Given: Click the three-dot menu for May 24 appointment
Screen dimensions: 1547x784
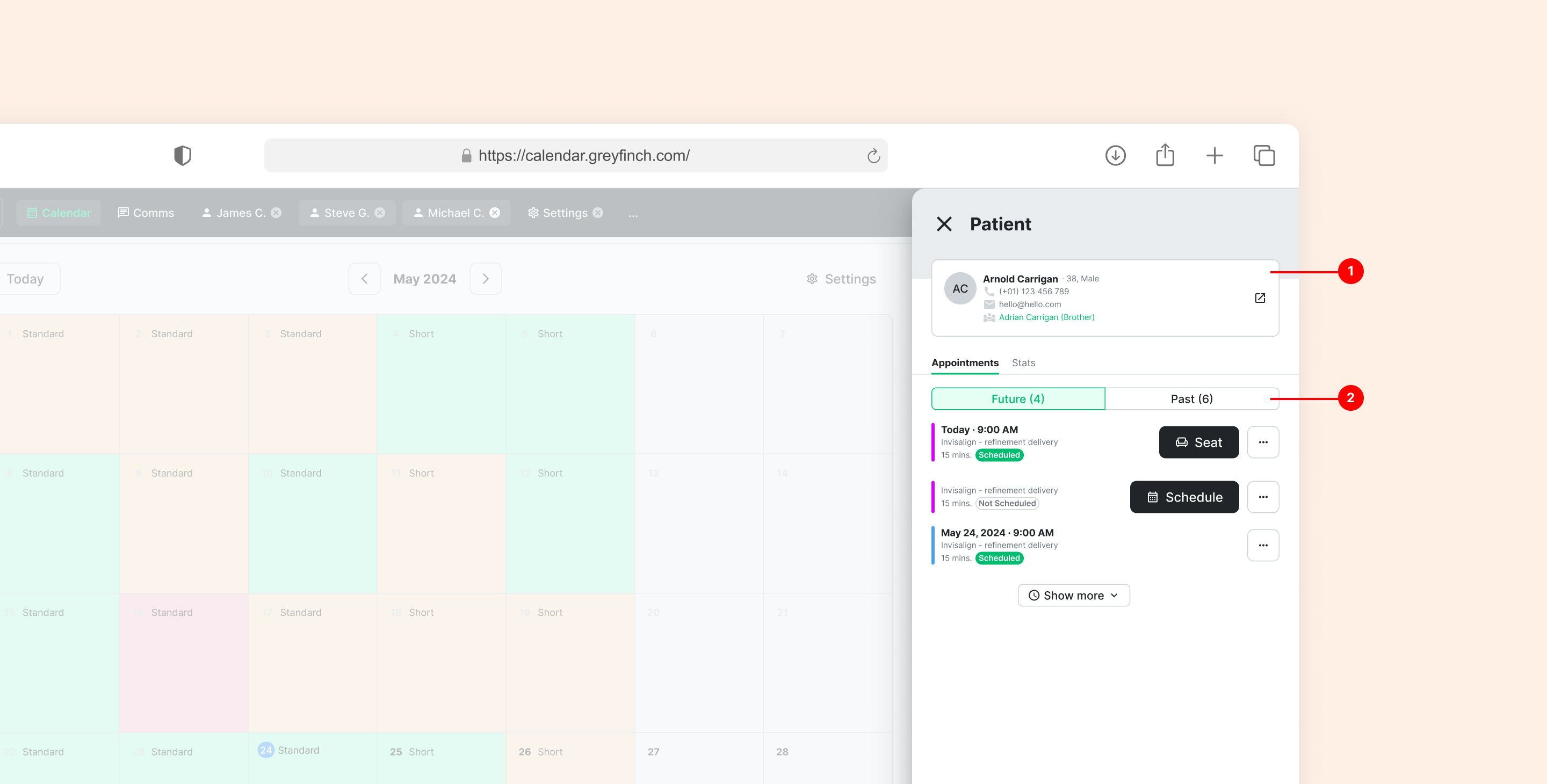Looking at the screenshot, I should coord(1264,545).
